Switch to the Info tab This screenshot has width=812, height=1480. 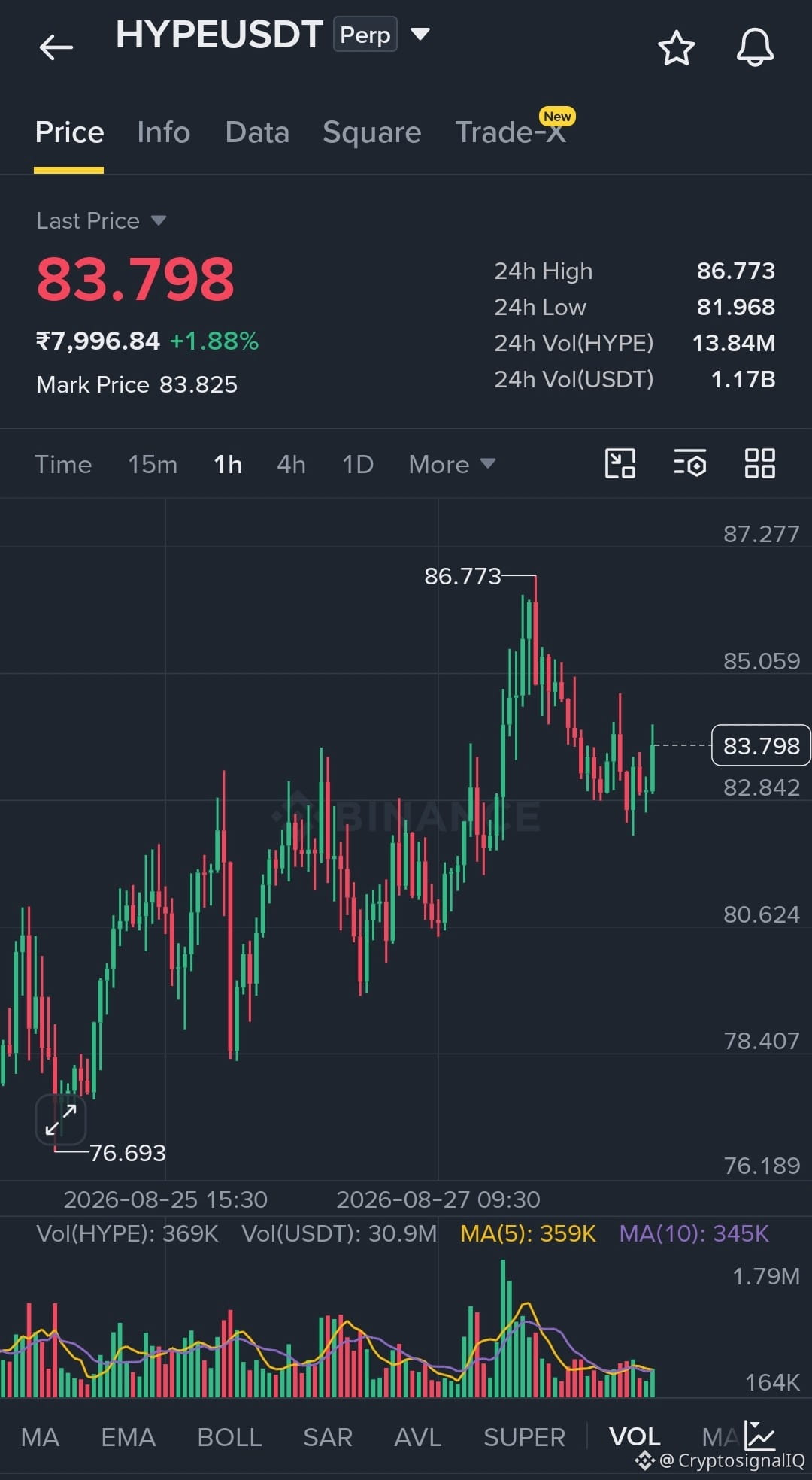coord(163,132)
